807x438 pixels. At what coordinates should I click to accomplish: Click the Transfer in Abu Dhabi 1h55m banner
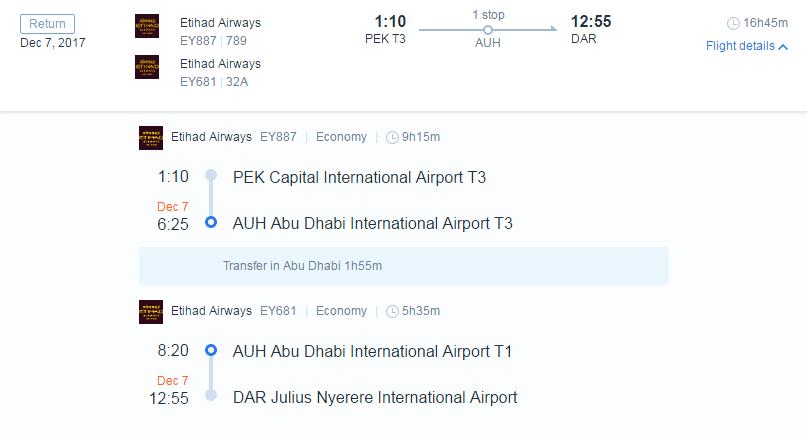coord(403,266)
